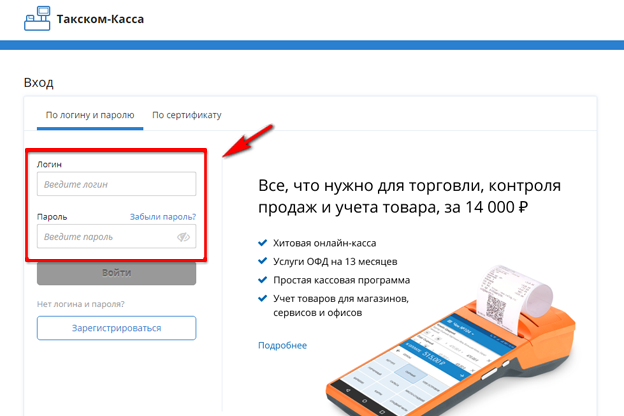Click the Войти login button

[x=117, y=273]
